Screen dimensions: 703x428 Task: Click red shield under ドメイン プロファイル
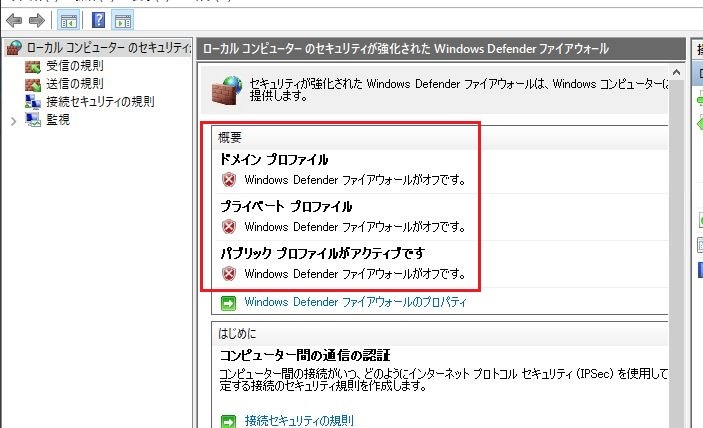click(x=229, y=180)
